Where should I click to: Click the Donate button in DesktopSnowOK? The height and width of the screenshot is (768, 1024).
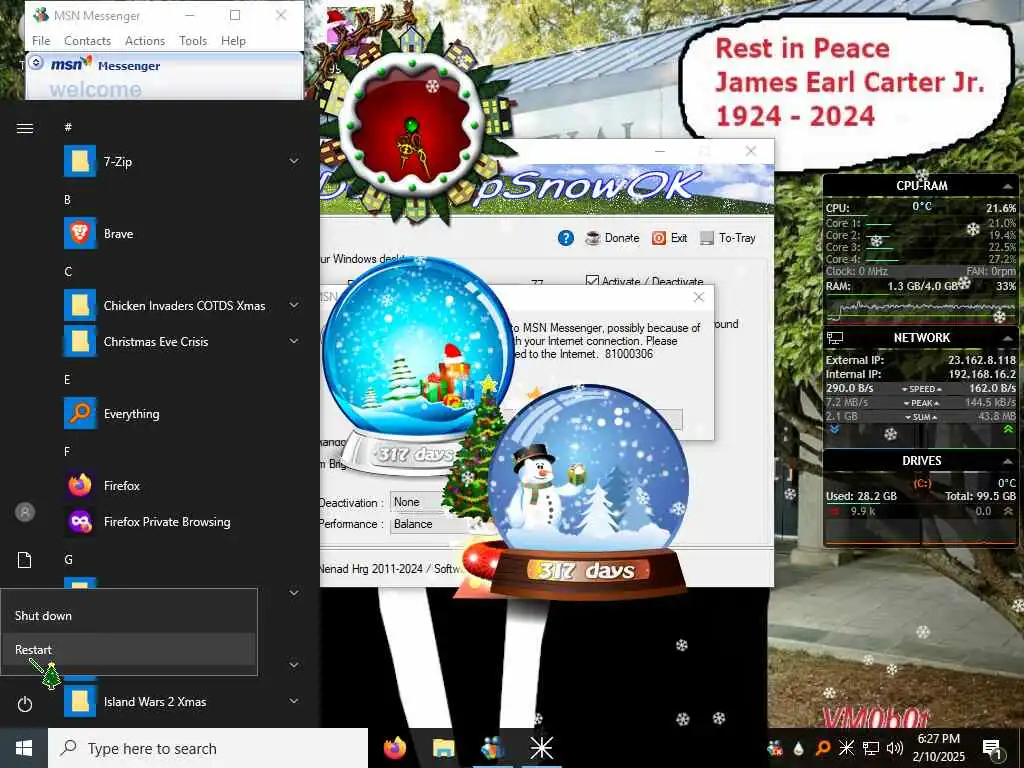pyautogui.click(x=613, y=238)
